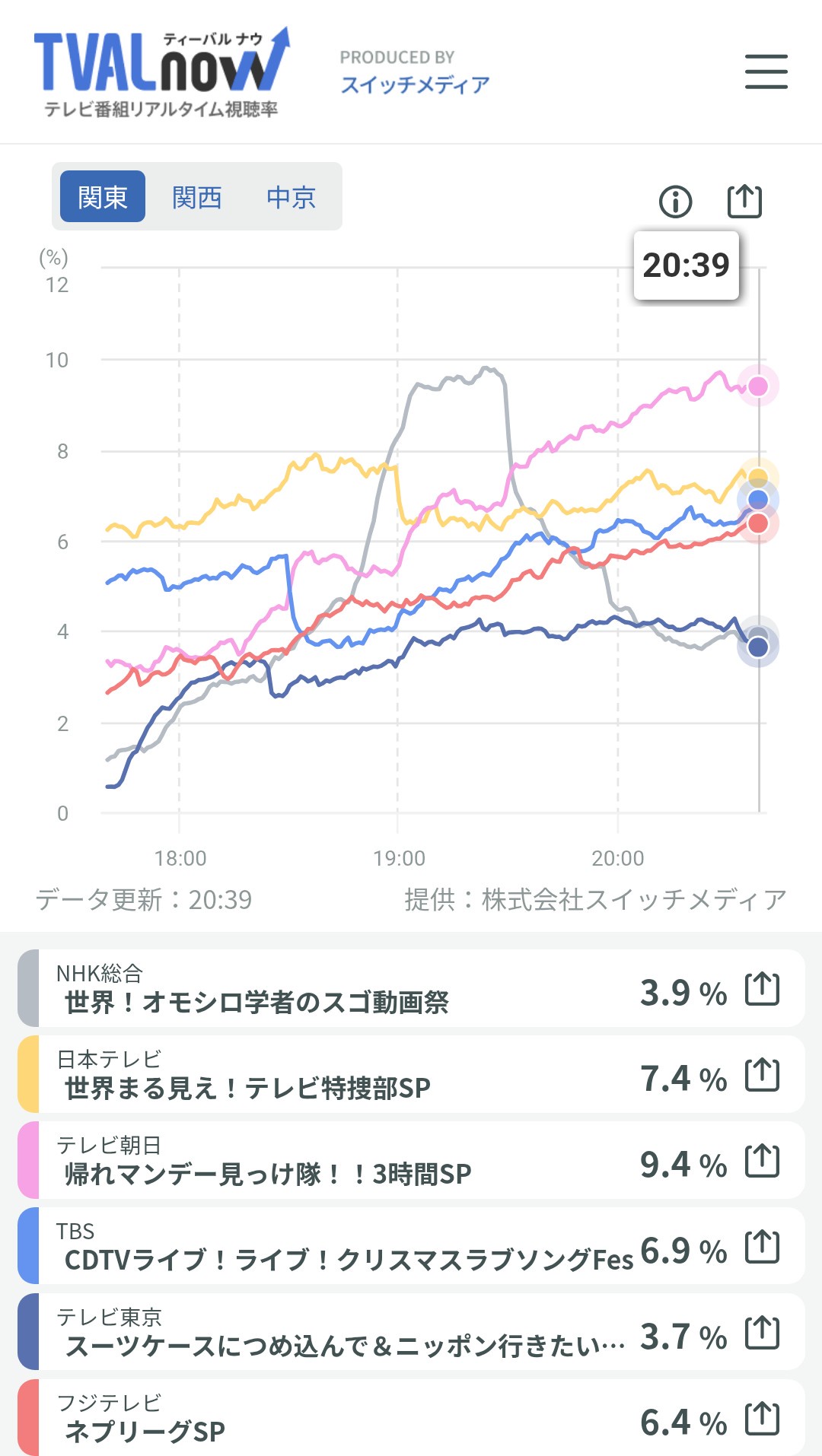This screenshot has height=1456, width=822.
Task: Click the chart share icon
Action: 744,201
